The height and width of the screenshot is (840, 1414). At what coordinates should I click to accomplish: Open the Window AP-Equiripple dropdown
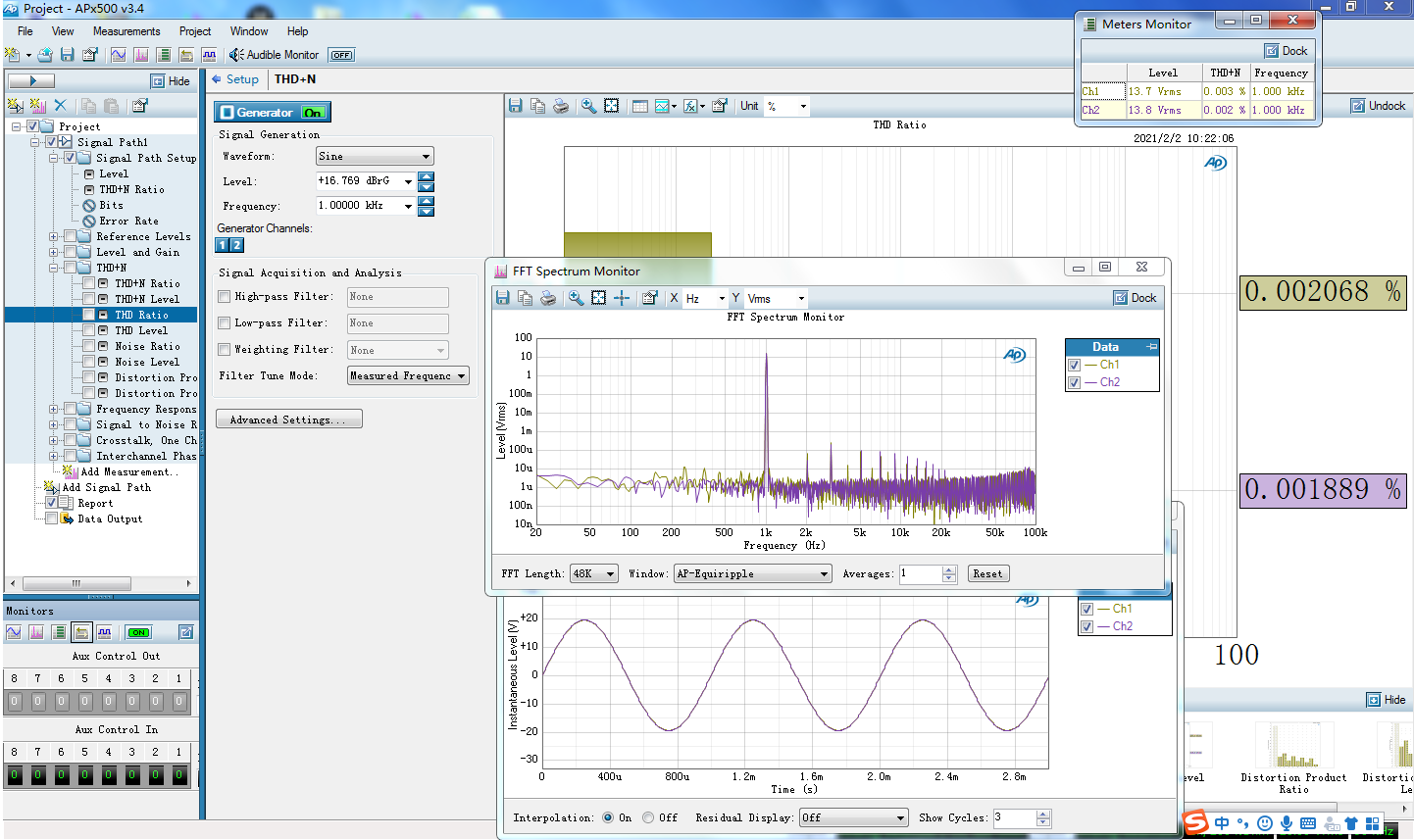[752, 573]
